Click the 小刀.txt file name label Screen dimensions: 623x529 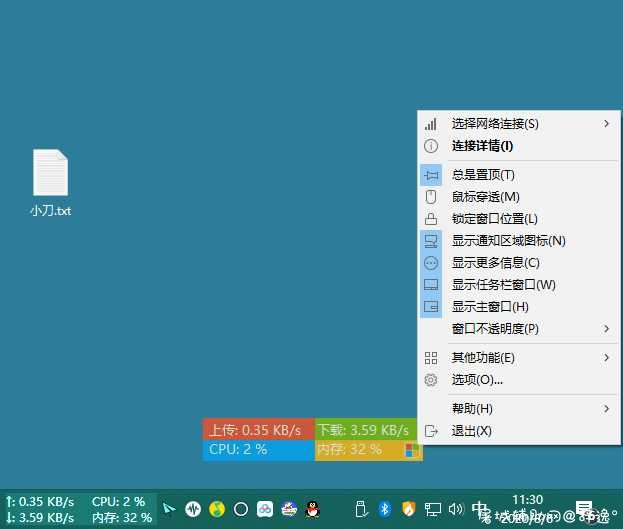click(50, 211)
